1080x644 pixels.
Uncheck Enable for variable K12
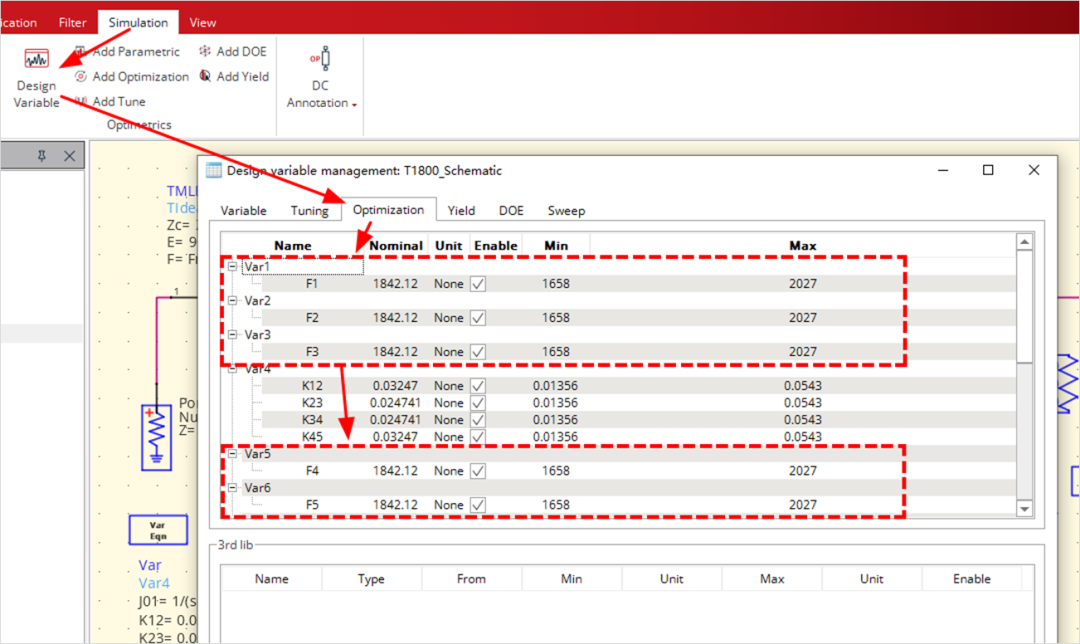(478, 386)
